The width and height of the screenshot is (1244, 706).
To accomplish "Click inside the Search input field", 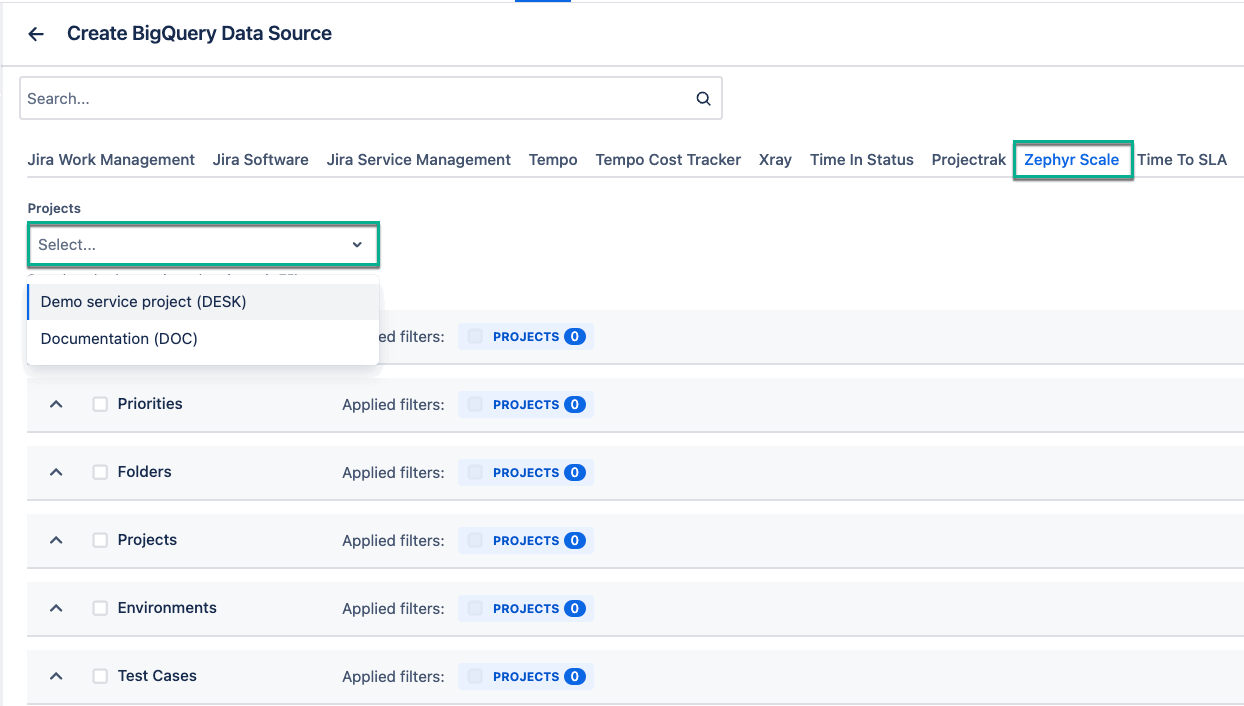I will [350, 98].
